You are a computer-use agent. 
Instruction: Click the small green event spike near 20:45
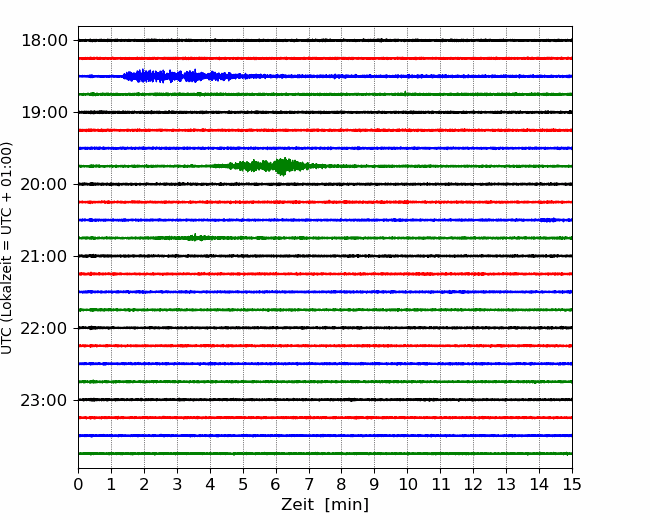196,237
